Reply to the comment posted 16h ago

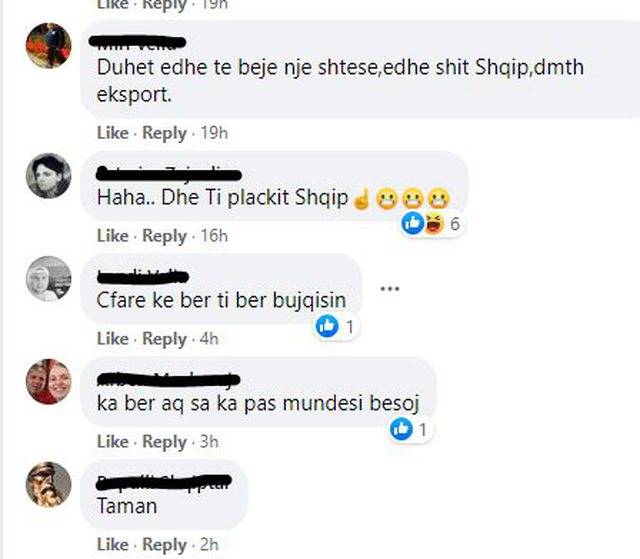coord(164,236)
